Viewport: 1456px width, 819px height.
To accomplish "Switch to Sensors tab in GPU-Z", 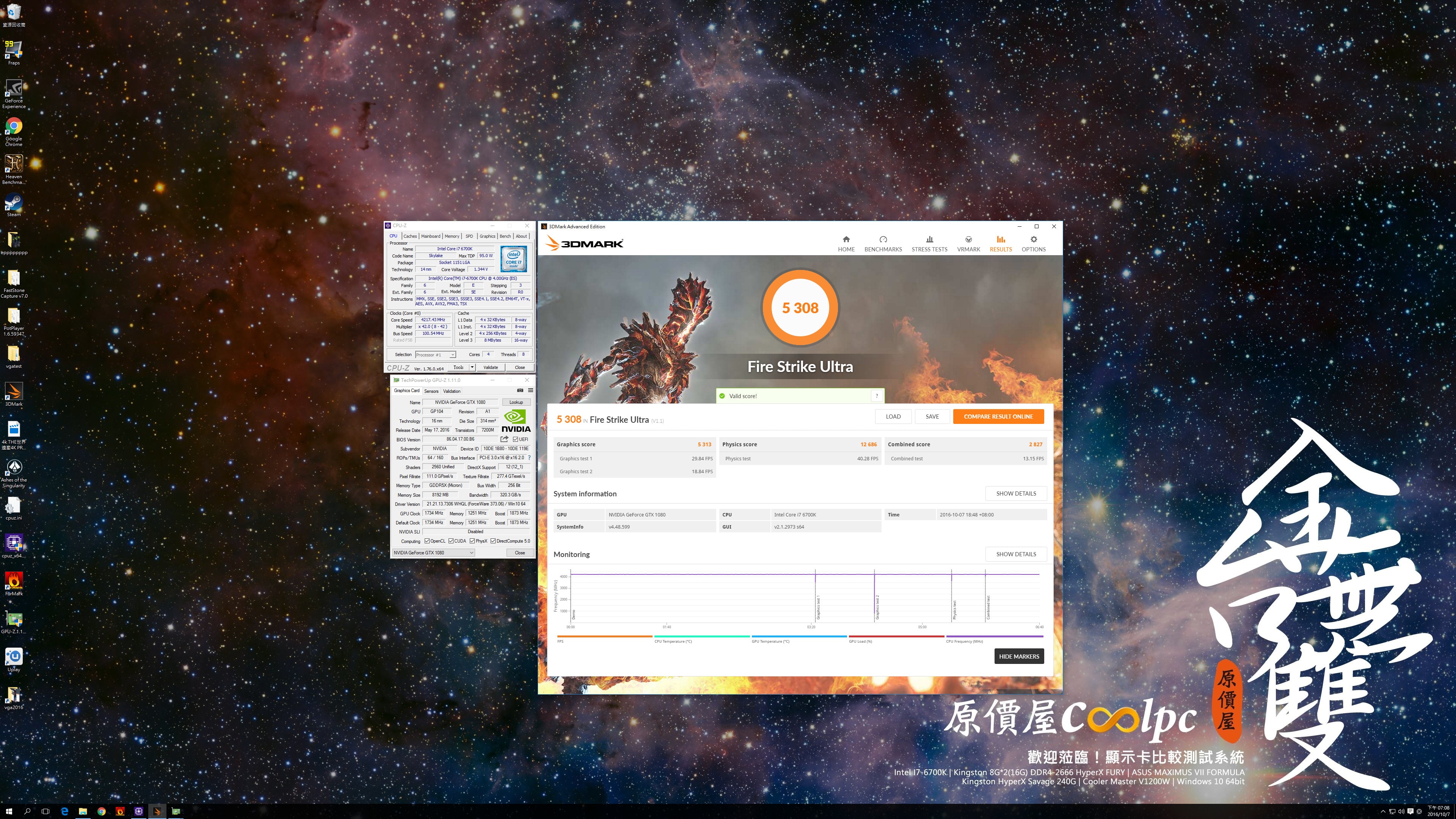I will (x=431, y=391).
